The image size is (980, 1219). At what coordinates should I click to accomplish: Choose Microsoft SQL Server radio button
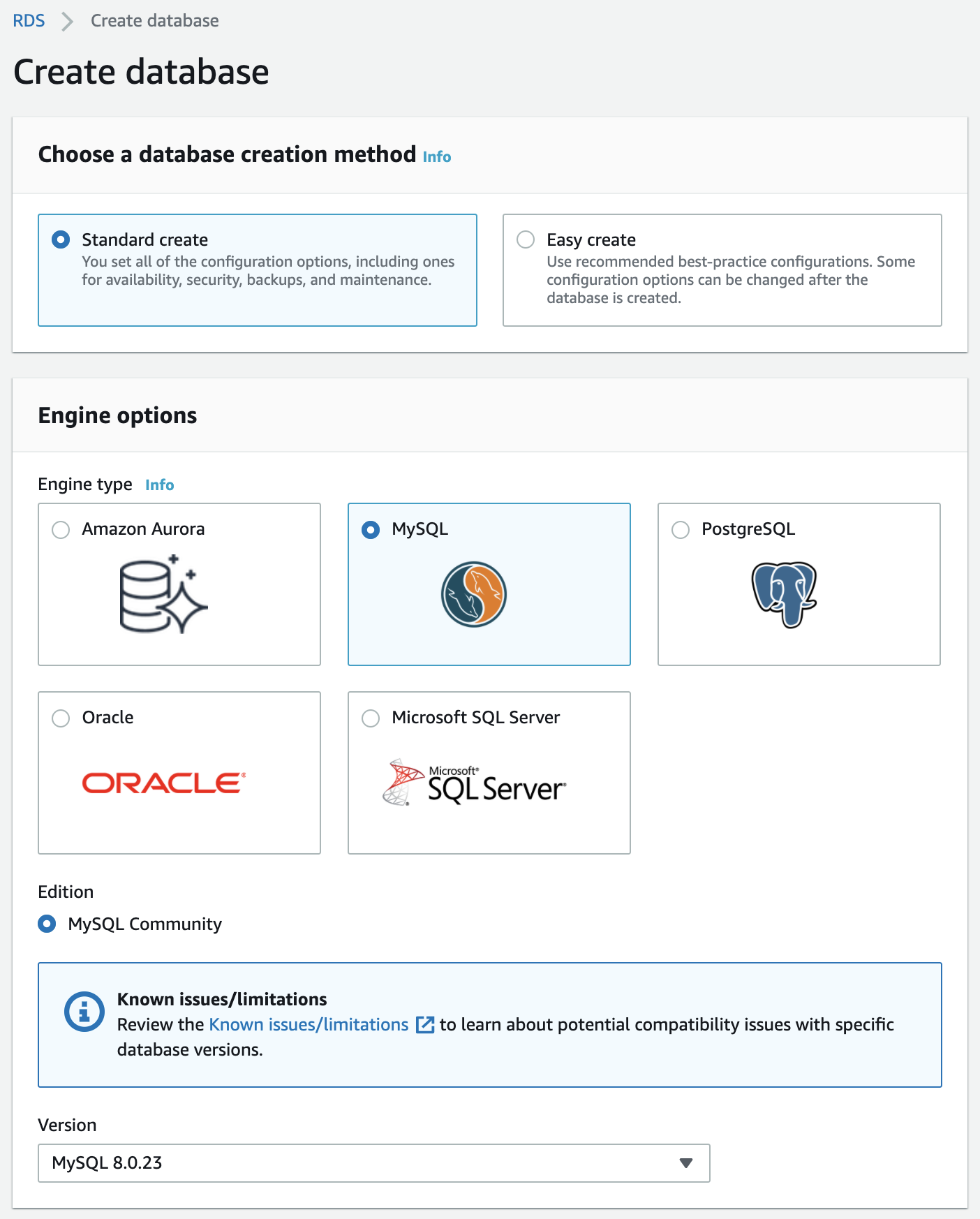click(371, 718)
